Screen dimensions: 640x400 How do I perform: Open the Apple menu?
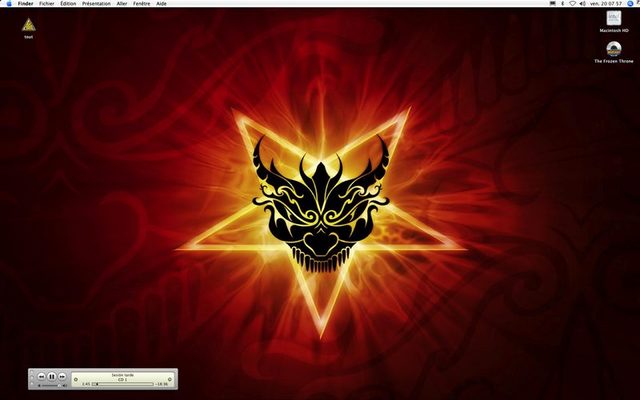pos(9,3)
